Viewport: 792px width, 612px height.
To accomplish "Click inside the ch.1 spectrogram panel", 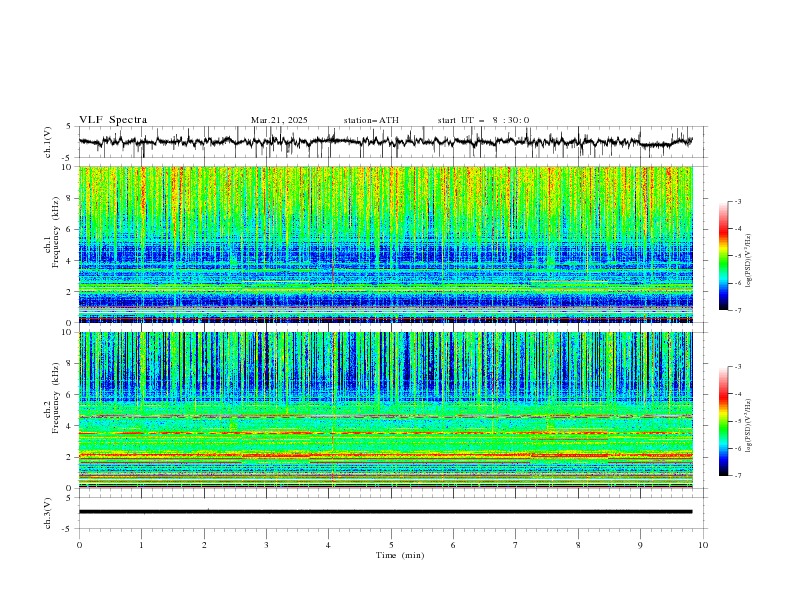I will [x=385, y=244].
